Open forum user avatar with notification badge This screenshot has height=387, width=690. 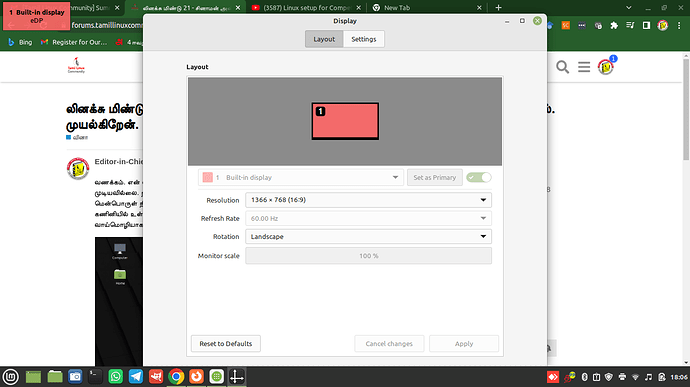point(606,66)
